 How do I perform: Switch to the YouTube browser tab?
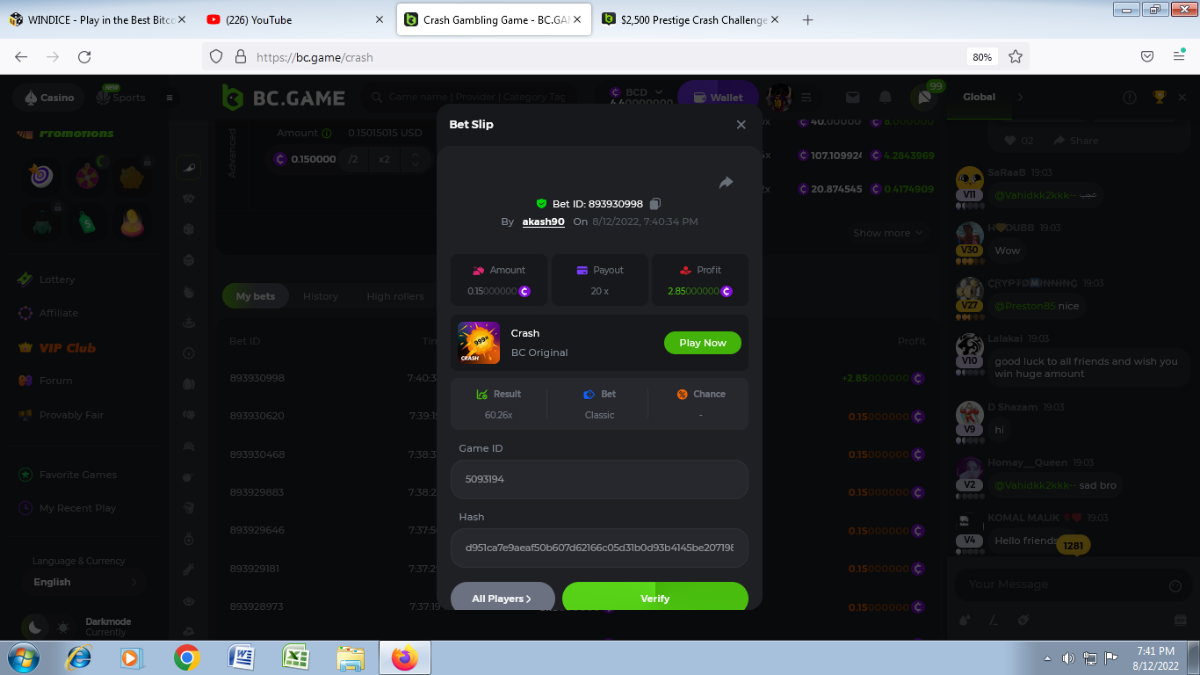pos(291,20)
